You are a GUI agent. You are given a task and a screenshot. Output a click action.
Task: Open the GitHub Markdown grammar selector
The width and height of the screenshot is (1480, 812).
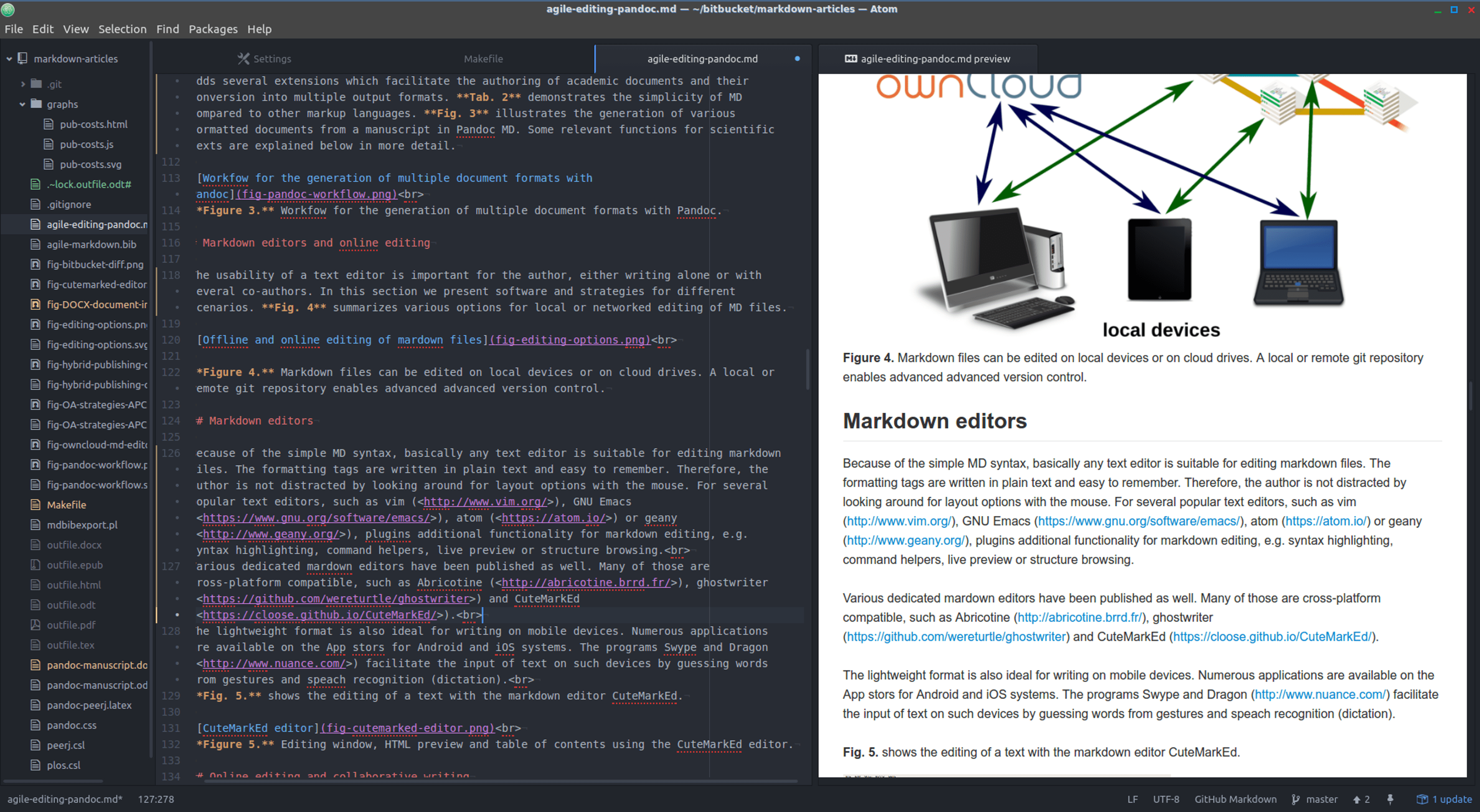click(x=1235, y=799)
